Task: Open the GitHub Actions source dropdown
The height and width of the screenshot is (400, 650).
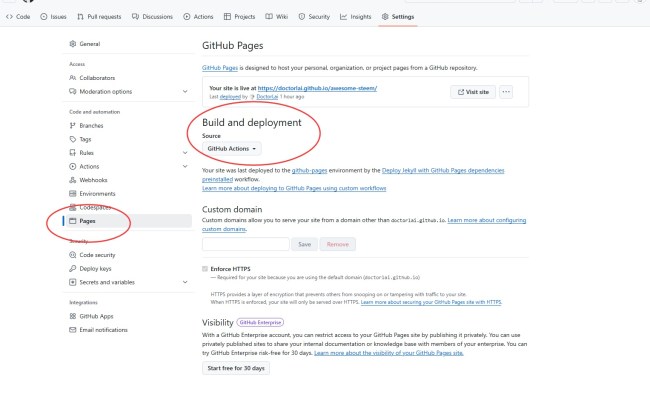Action: pyautogui.click(x=232, y=148)
